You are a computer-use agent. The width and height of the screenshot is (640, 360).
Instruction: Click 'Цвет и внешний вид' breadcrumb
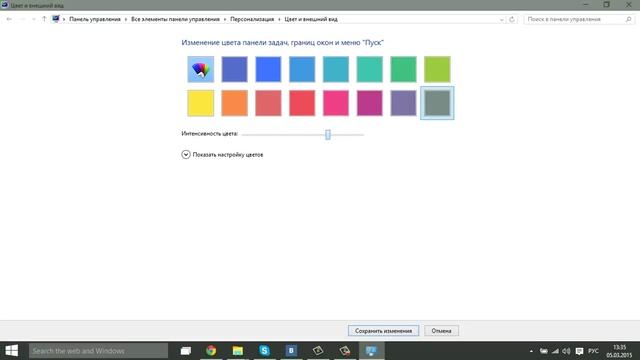click(311, 19)
